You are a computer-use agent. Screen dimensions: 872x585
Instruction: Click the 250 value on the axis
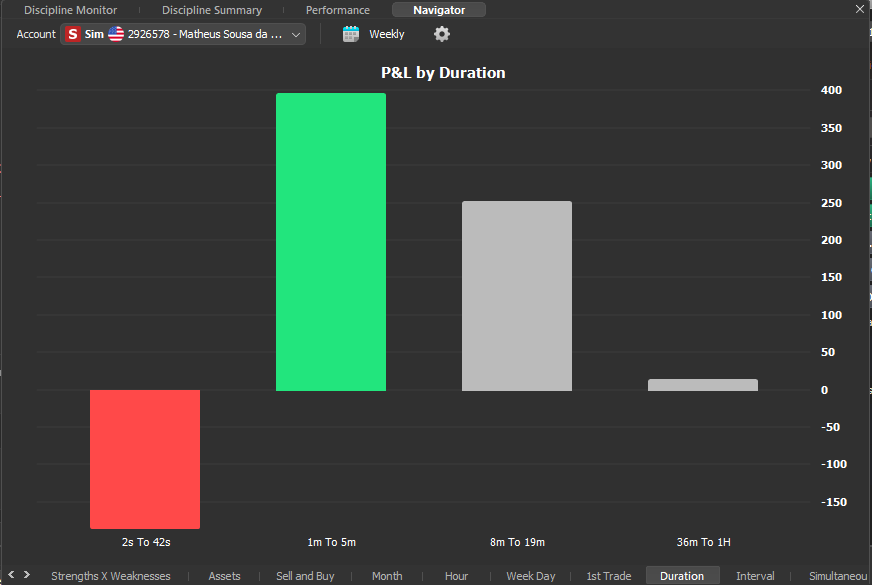tap(831, 203)
